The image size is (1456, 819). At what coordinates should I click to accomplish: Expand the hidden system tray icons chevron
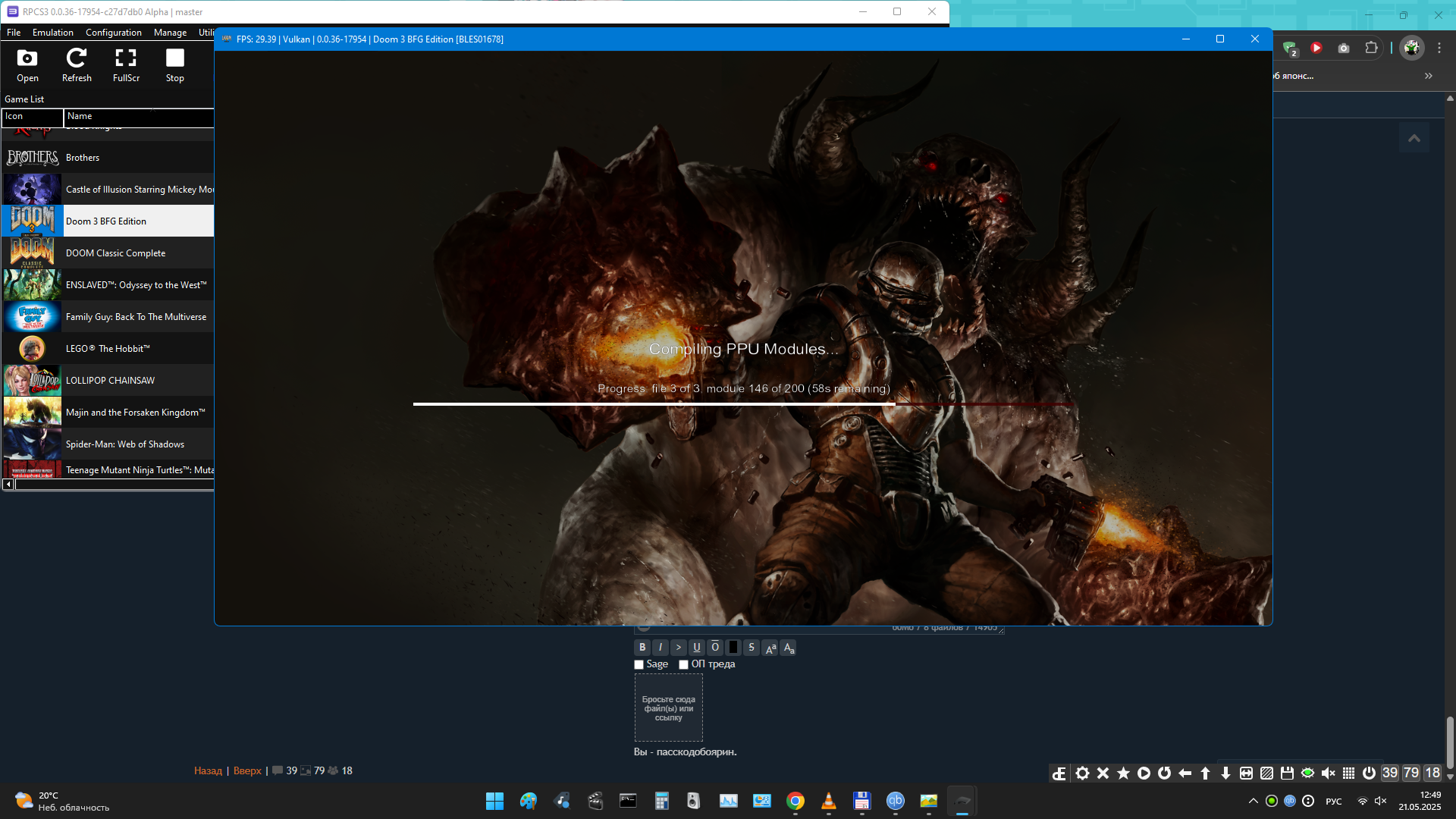(x=1253, y=801)
